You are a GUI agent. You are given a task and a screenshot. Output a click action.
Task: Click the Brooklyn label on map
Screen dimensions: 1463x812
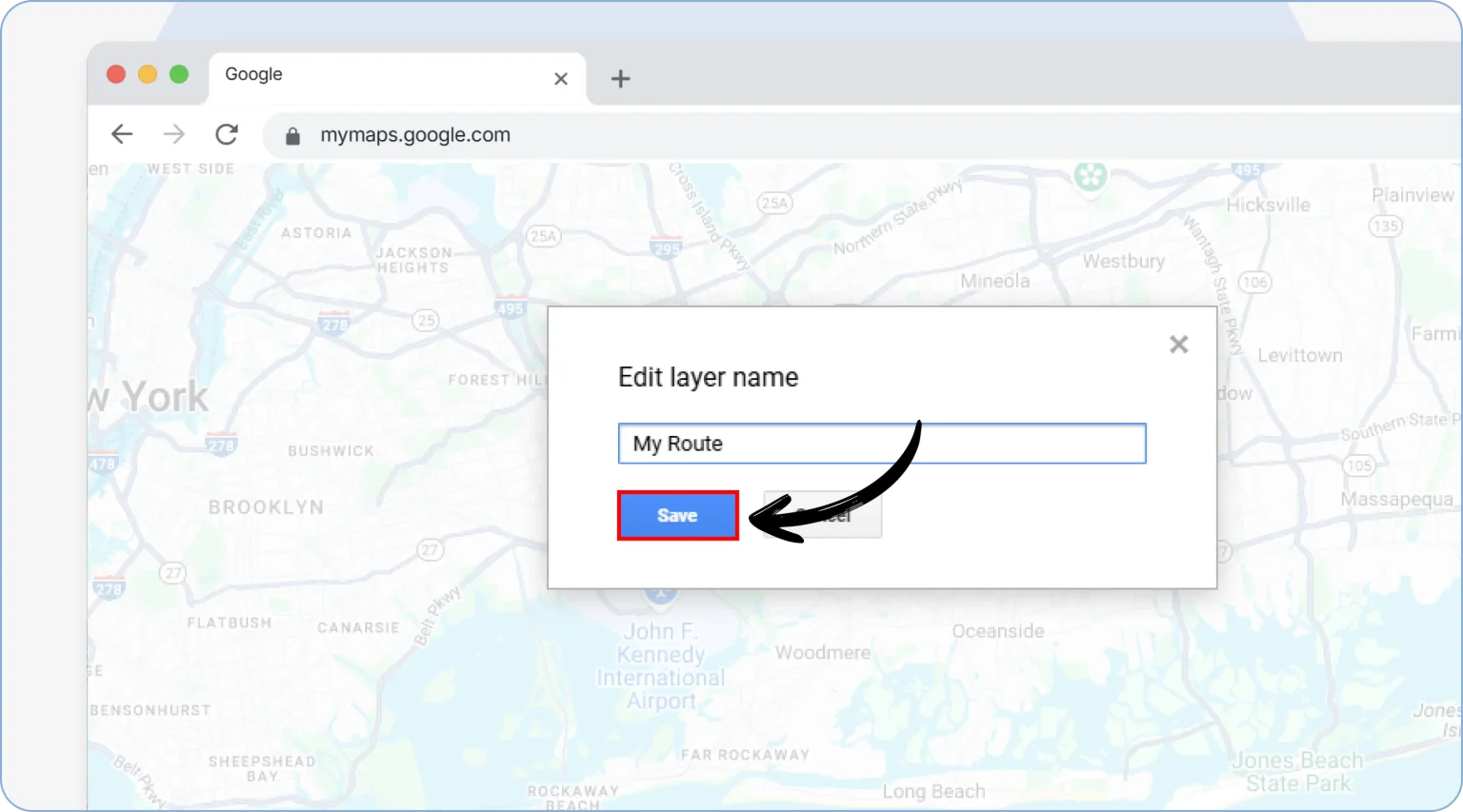point(266,507)
